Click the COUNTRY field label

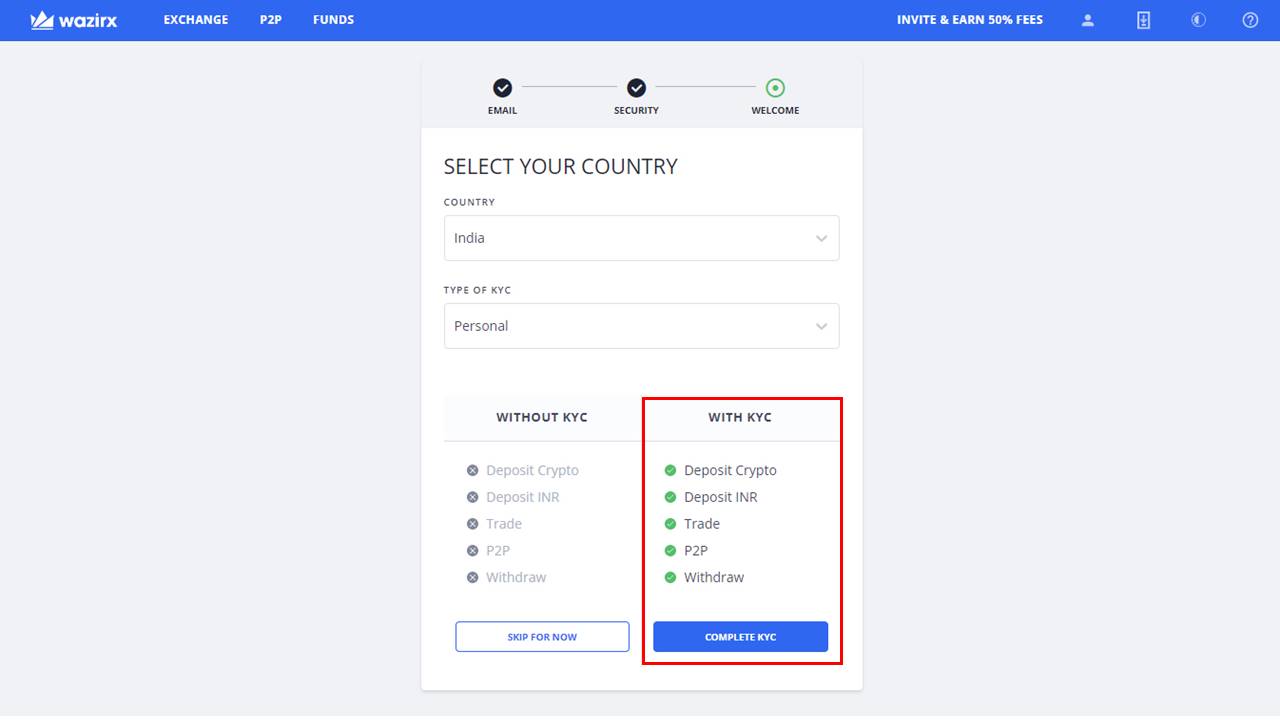pyautogui.click(x=469, y=202)
